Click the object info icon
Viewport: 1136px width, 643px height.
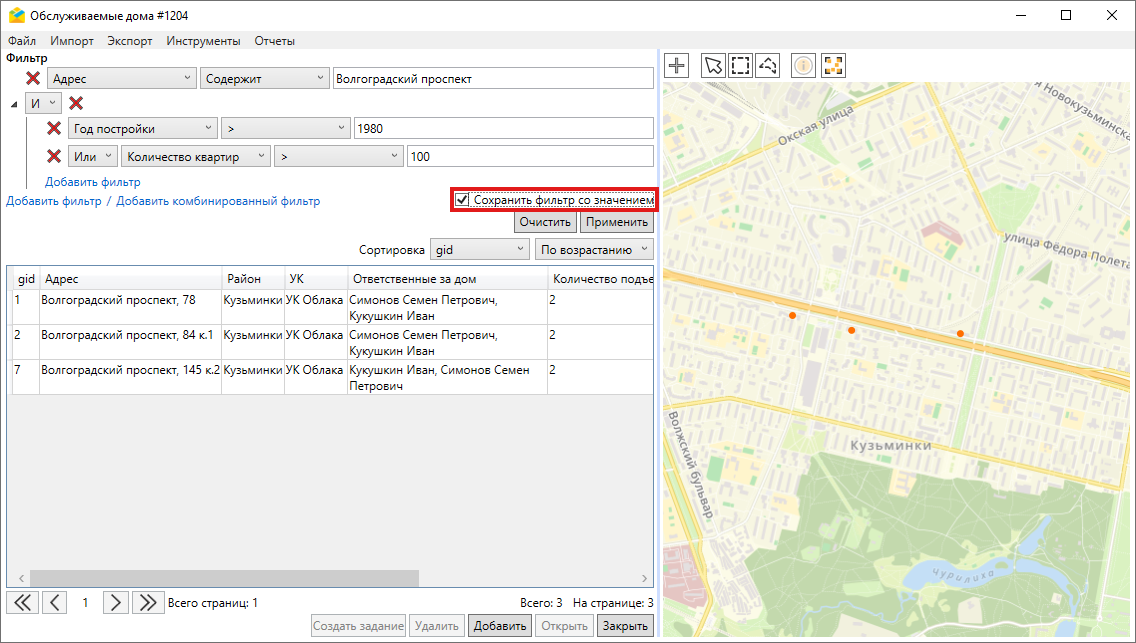[x=803, y=66]
